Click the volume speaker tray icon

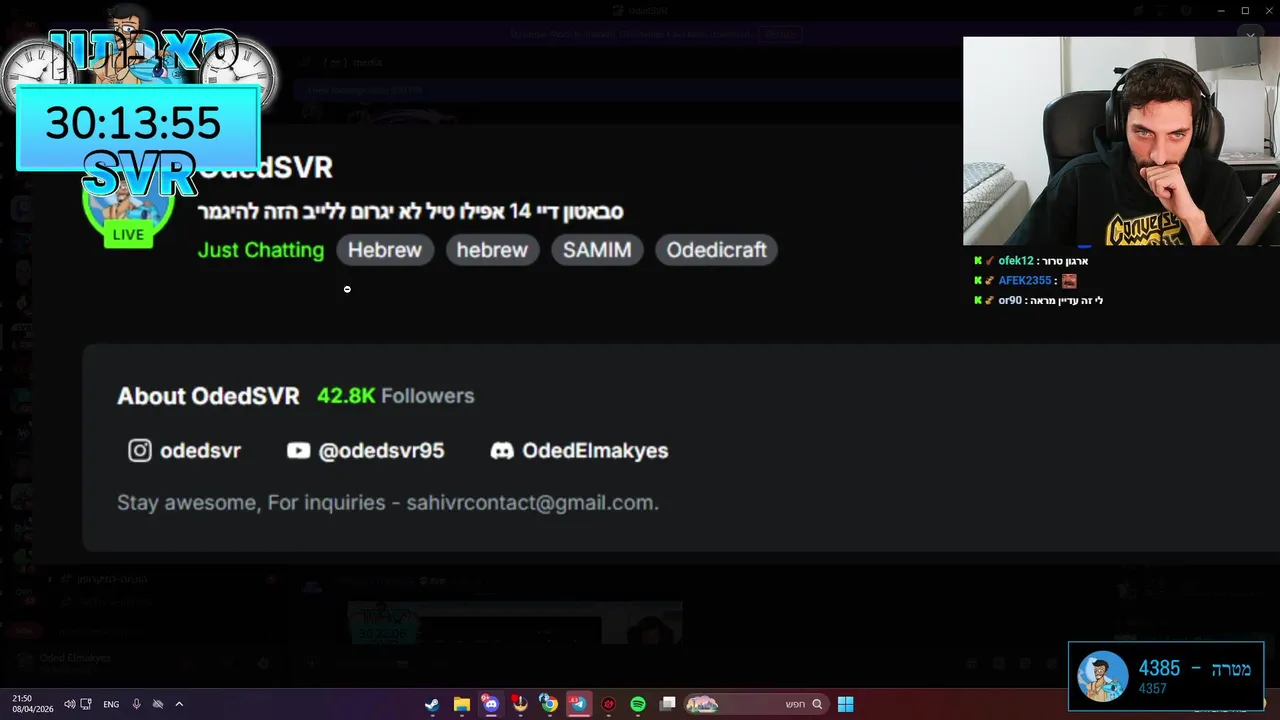click(x=70, y=704)
